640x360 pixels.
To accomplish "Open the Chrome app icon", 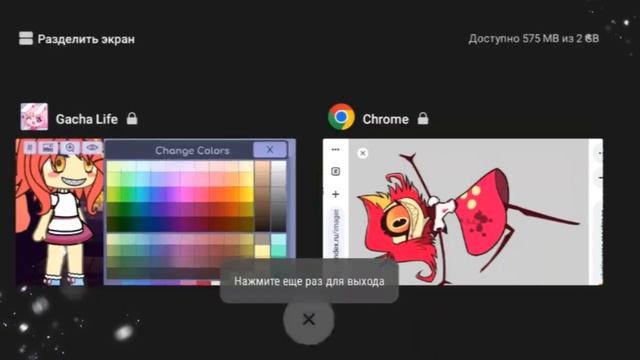I will pos(341,117).
